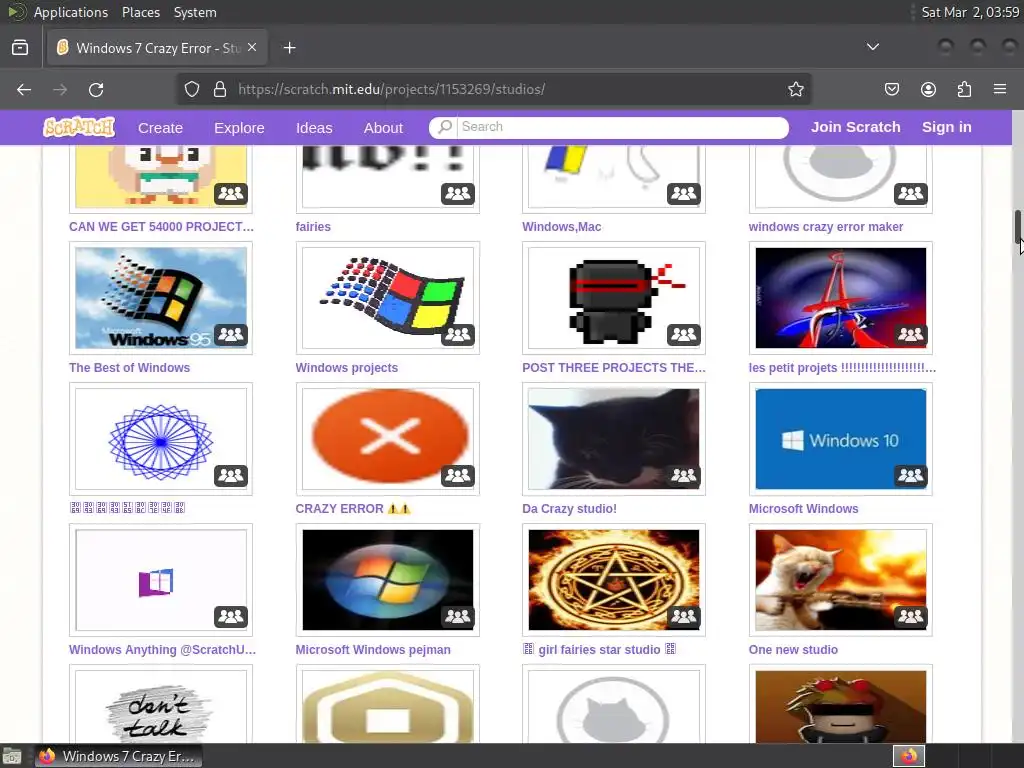
Task: Open POST THREE PROJECTS THE... link
Action: tap(614, 368)
